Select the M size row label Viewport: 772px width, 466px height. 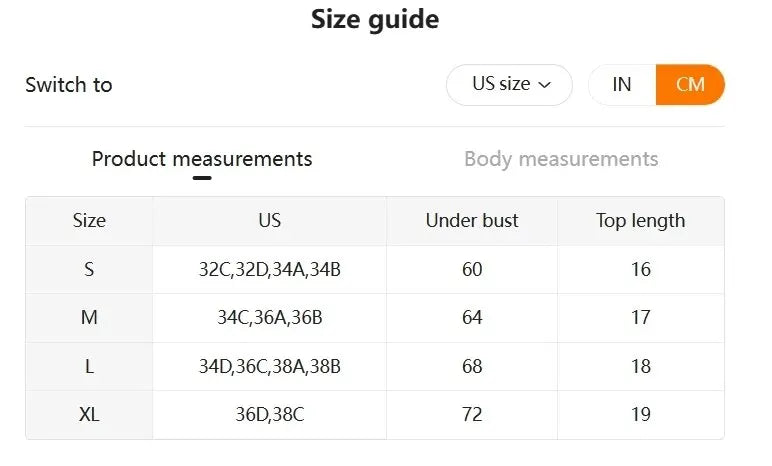(89, 318)
